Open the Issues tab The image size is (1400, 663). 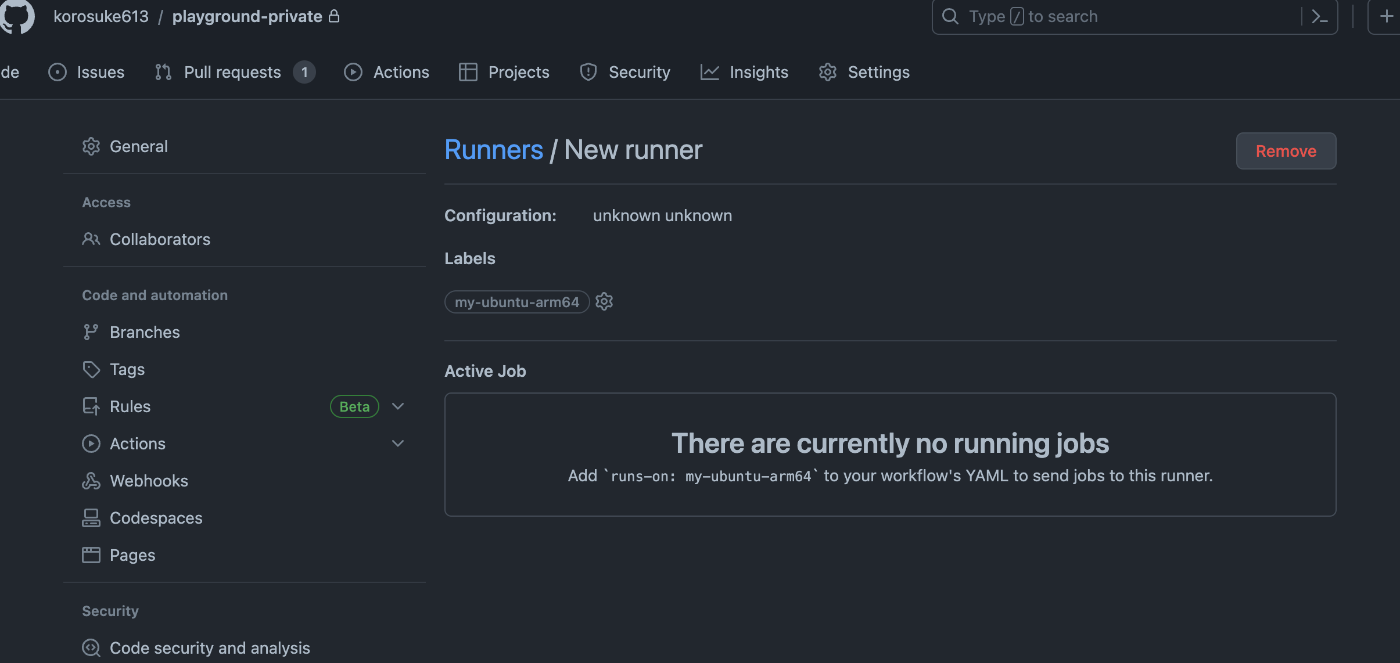[87, 72]
